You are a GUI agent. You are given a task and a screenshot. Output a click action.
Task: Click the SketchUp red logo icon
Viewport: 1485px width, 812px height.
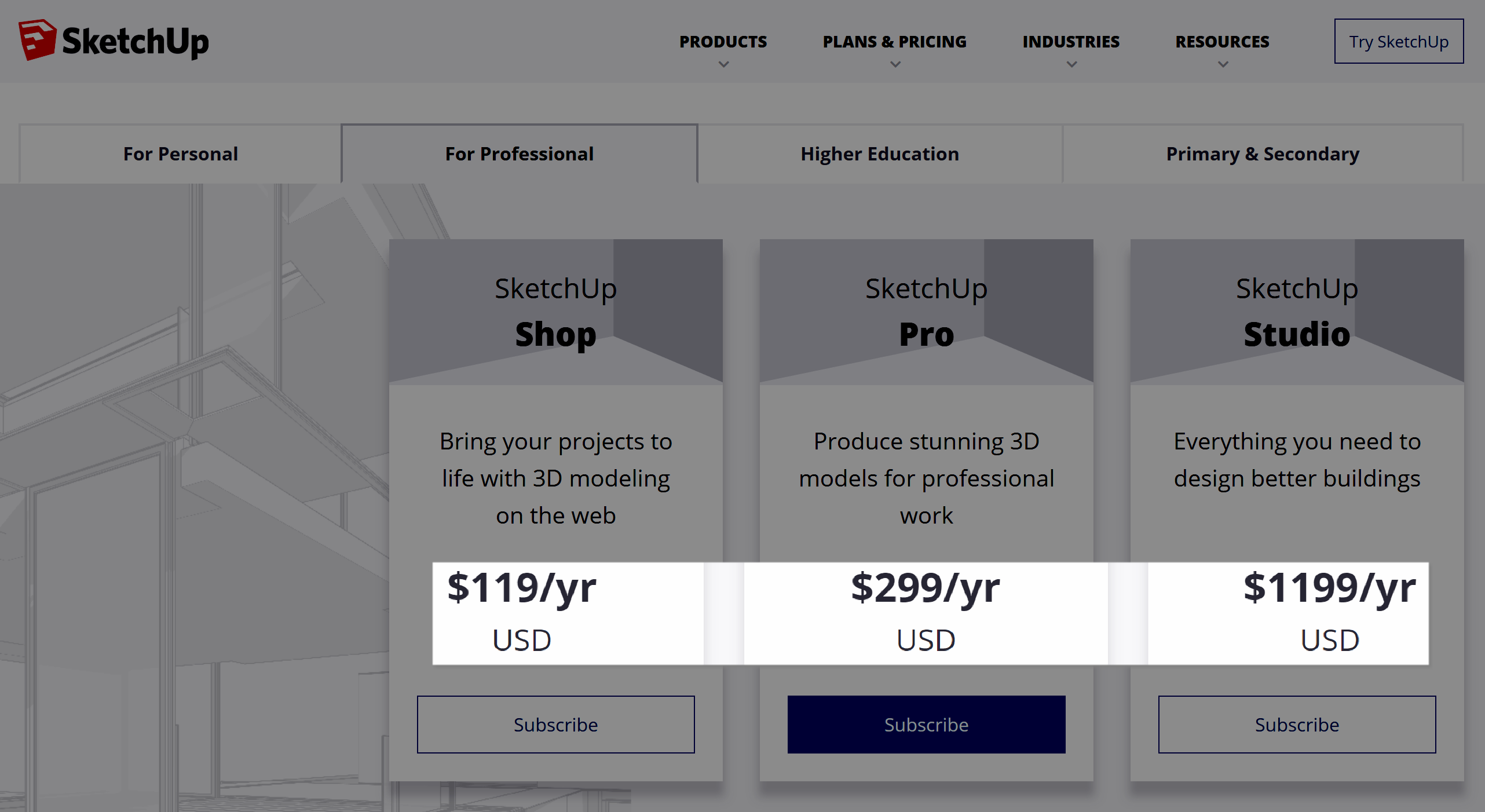[x=37, y=39]
